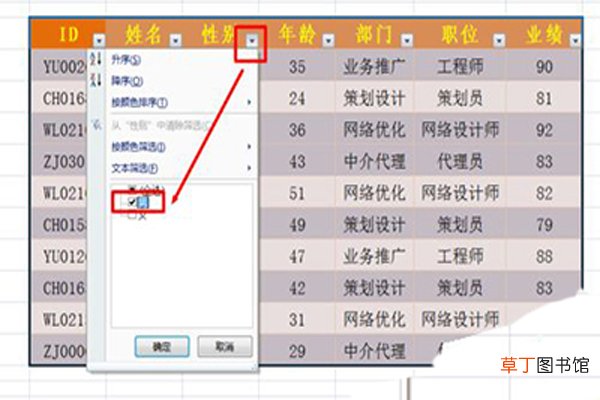Click the 姓名 header cell
Image resolution: width=600 pixels, height=400 pixels.
(143, 34)
